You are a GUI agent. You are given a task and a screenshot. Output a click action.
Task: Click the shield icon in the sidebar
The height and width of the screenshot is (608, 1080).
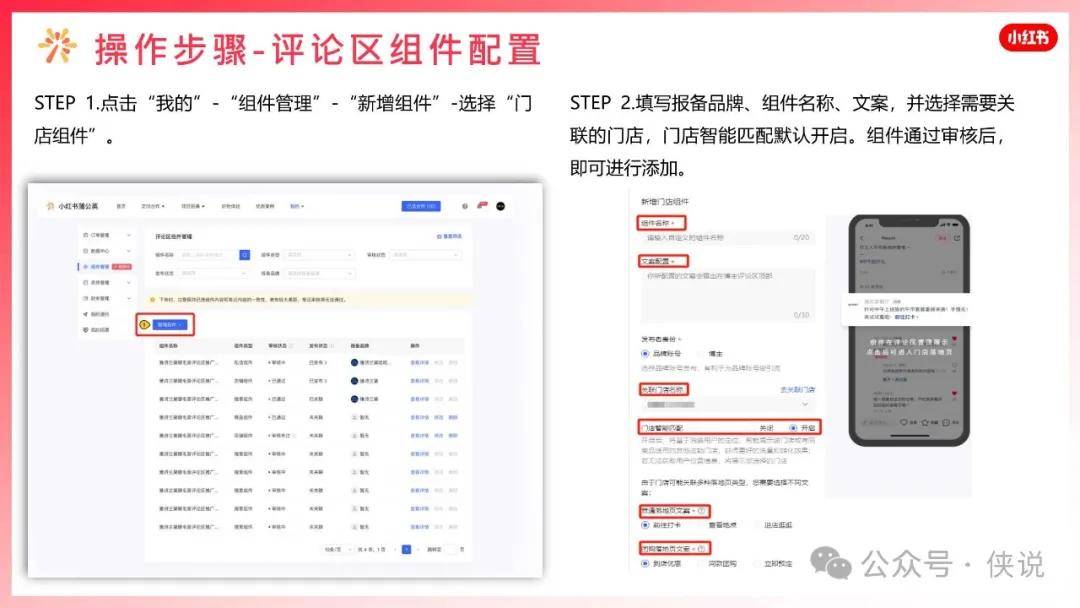85,330
